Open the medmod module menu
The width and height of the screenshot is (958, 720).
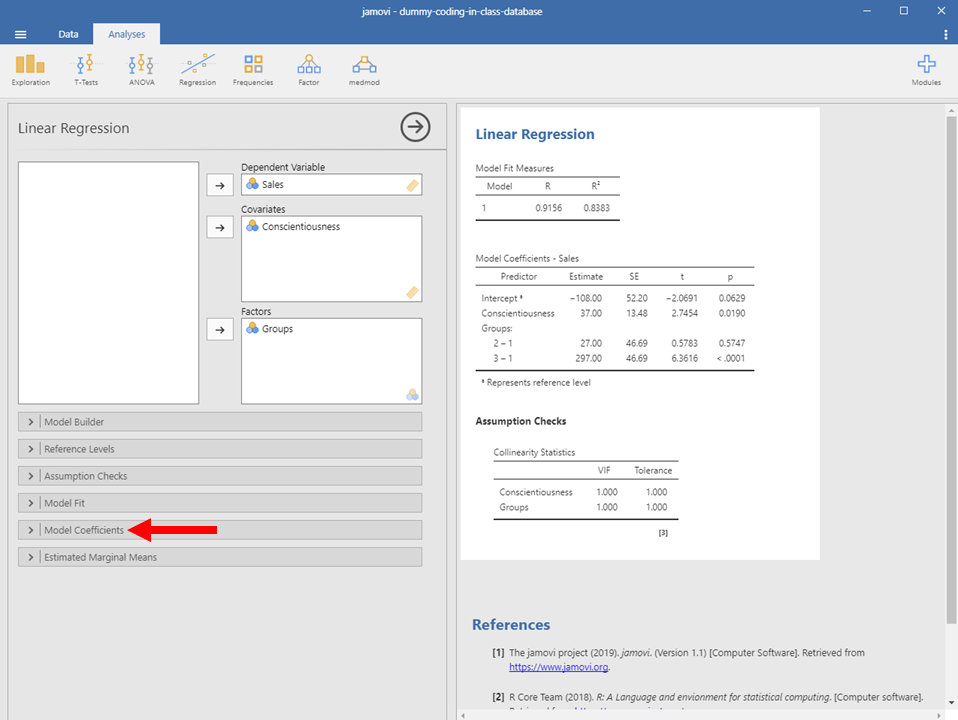click(364, 69)
